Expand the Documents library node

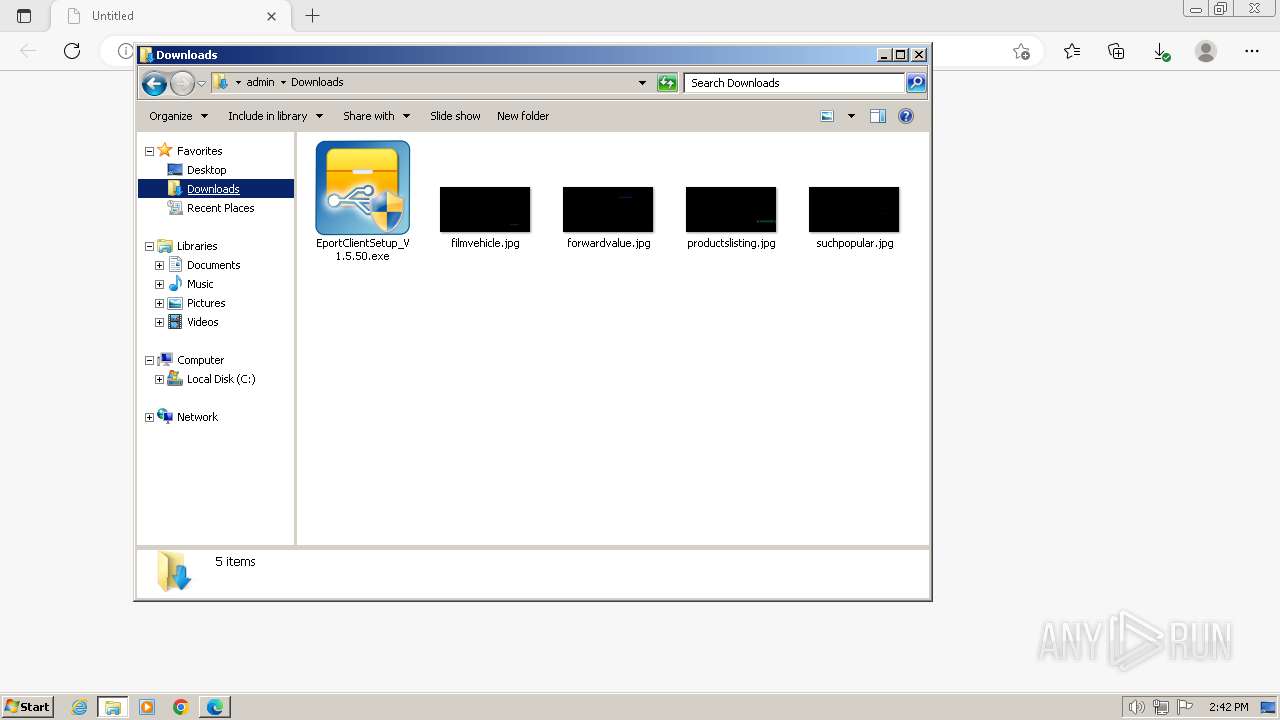pyautogui.click(x=159, y=265)
